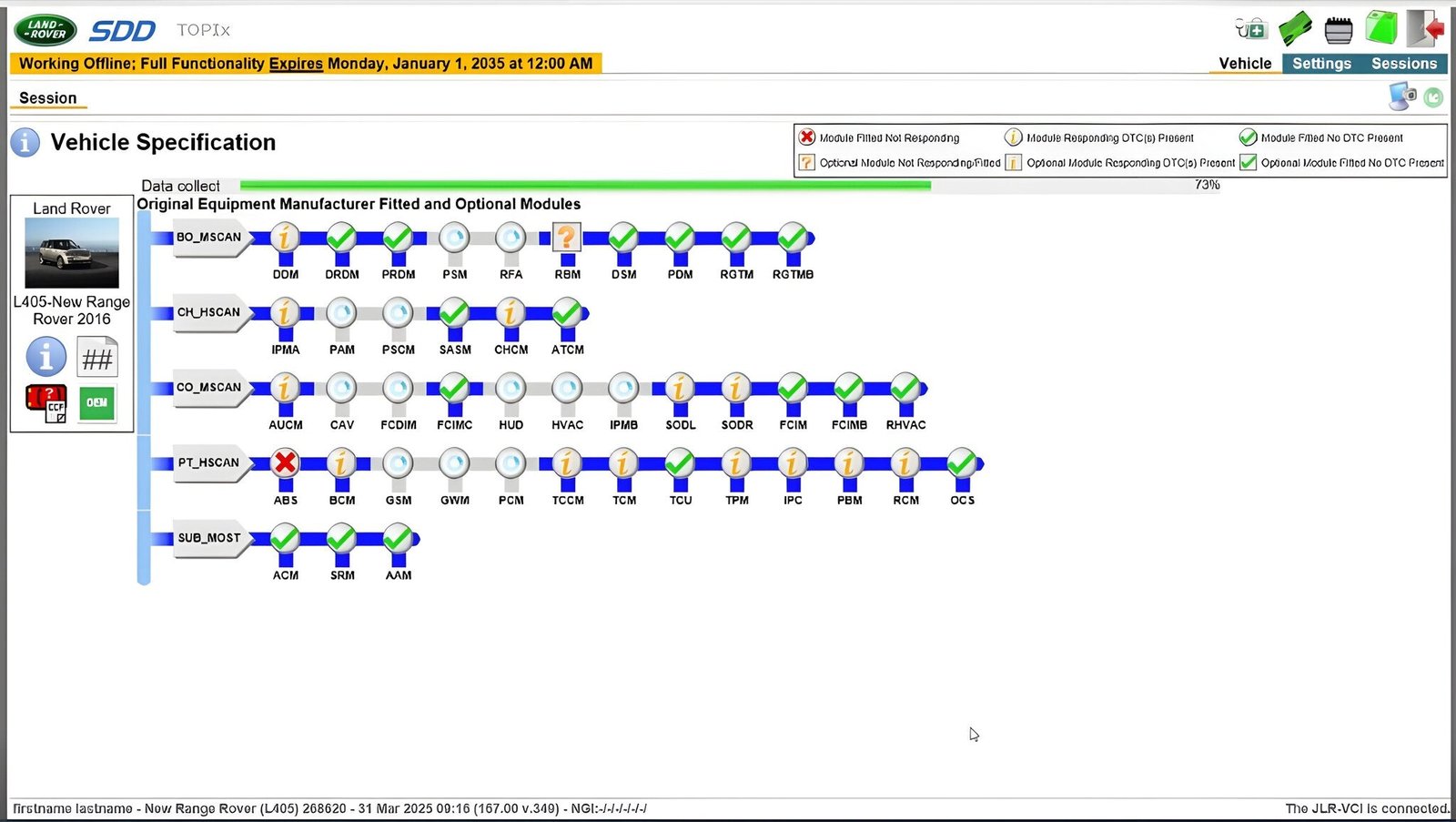Viewport: 1456px width, 822px height.
Task: Click the HVAC module icon
Action: tap(567, 390)
